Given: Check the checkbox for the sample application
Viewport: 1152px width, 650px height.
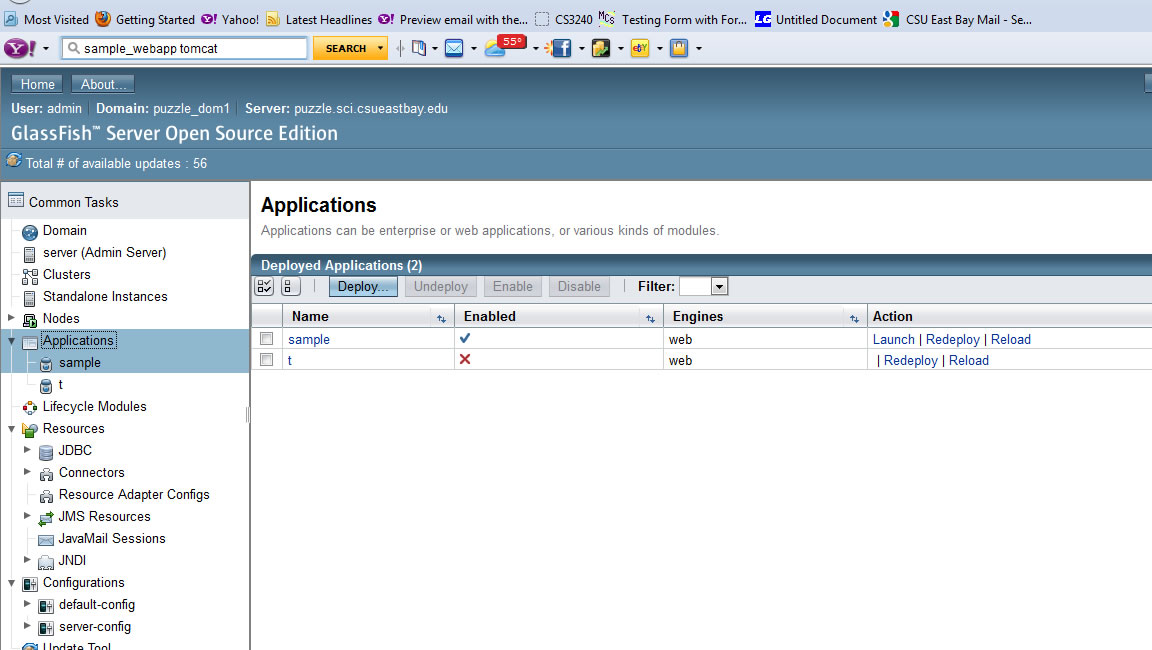Looking at the screenshot, I should point(265,339).
